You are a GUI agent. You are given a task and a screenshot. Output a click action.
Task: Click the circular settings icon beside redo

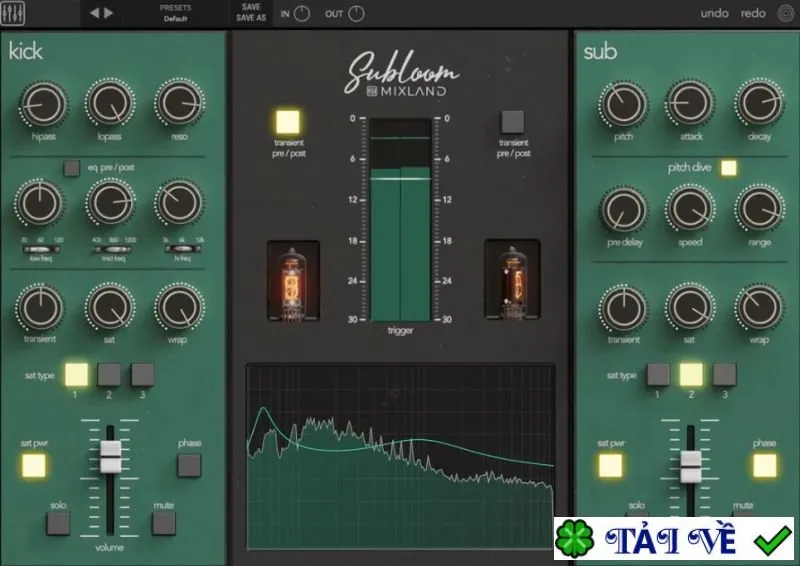pyautogui.click(x=786, y=13)
